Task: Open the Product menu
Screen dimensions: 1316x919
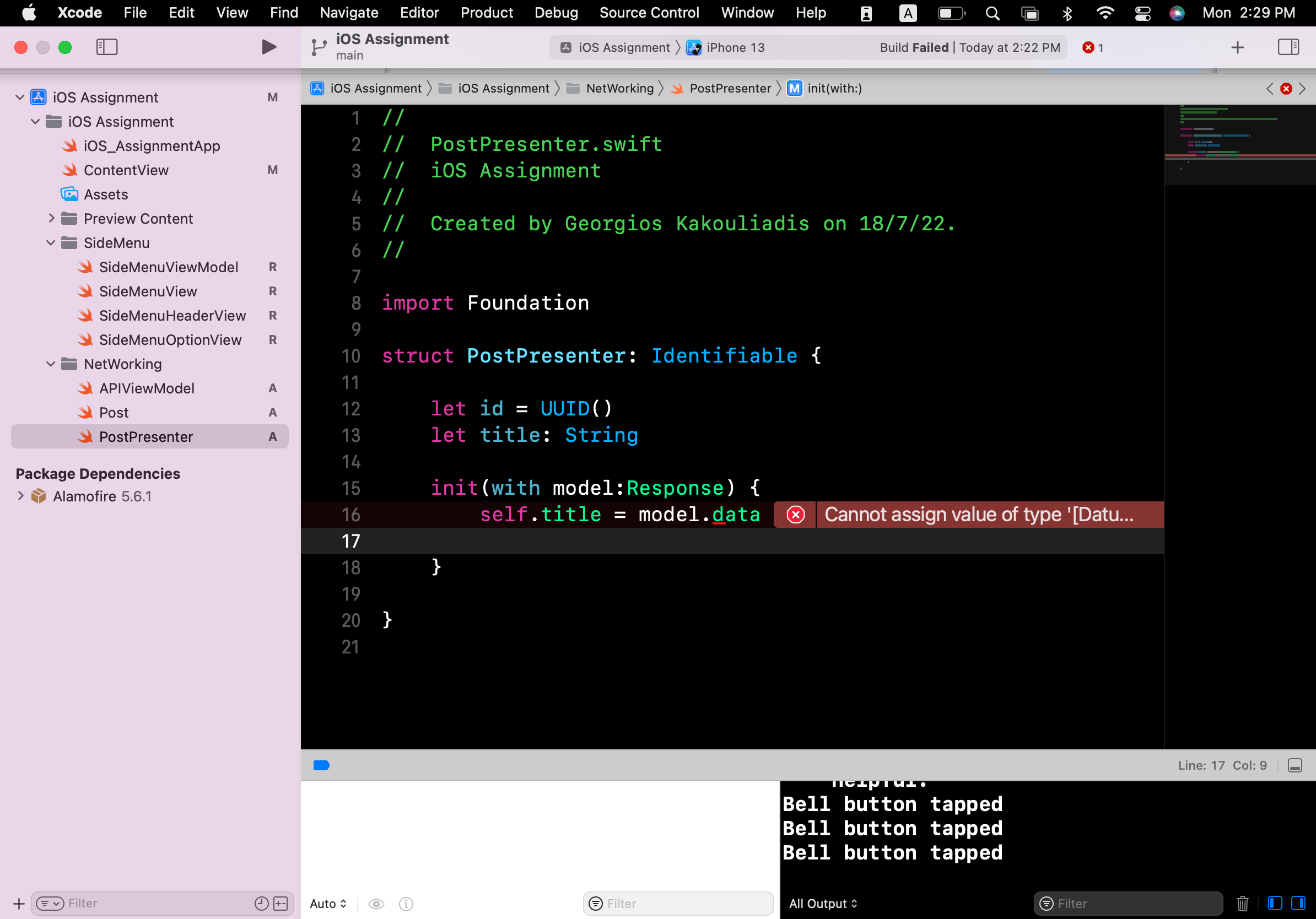Action: [487, 13]
